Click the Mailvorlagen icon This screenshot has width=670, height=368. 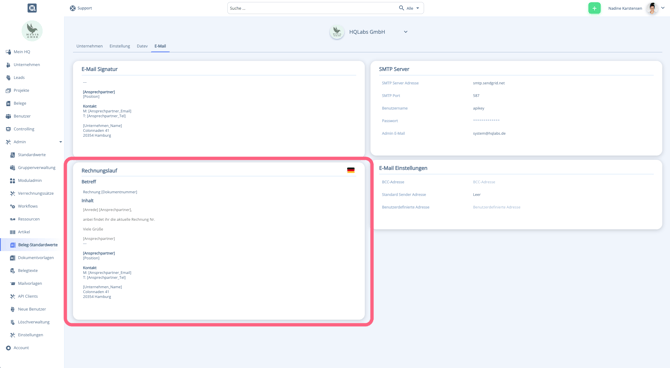point(12,283)
